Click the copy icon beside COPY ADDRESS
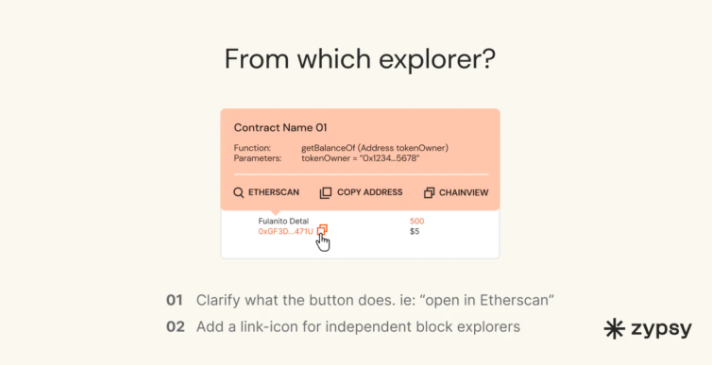This screenshot has height=365, width=712. tap(325, 192)
